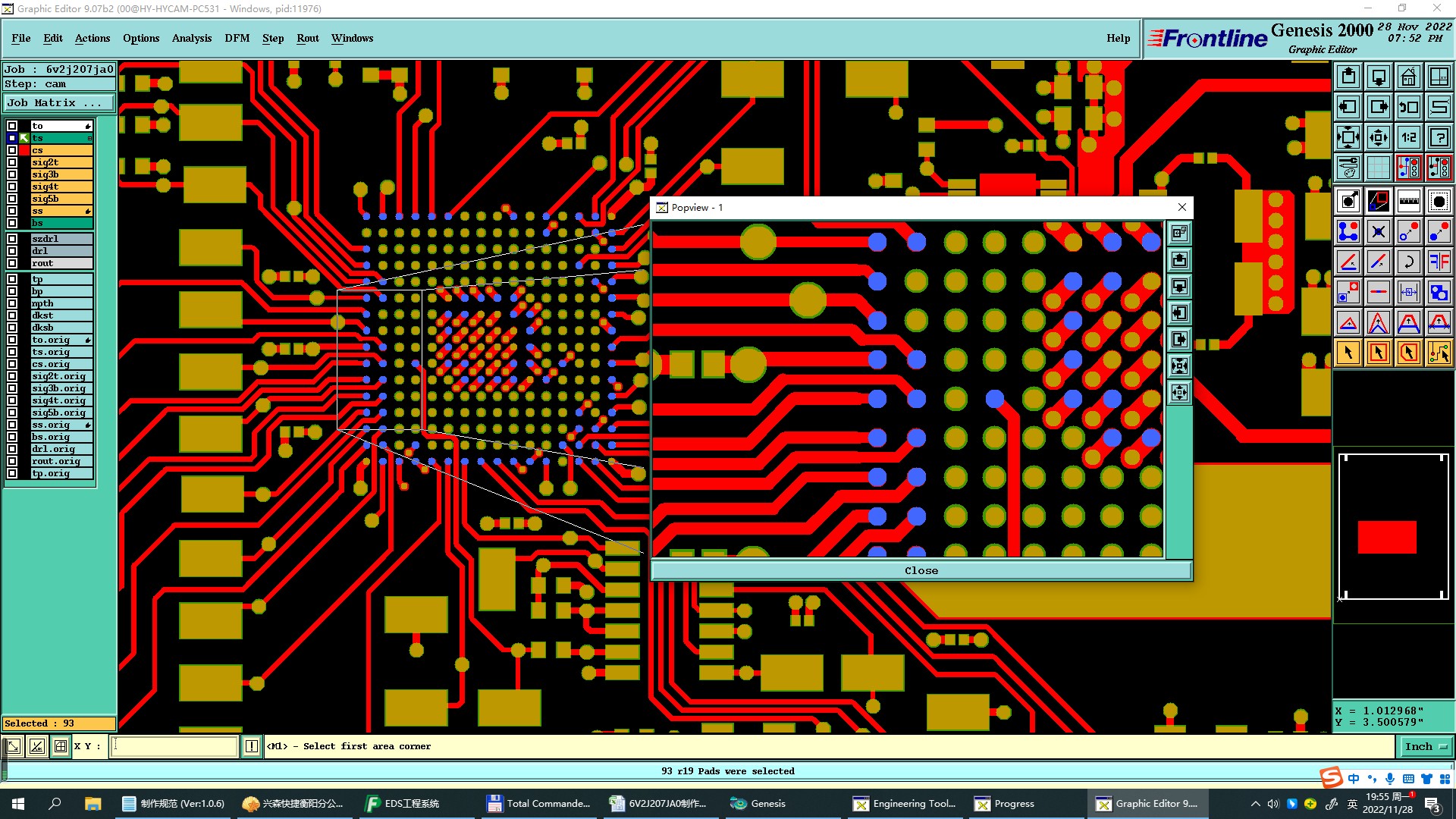Viewport: 1456px width, 819px height.
Task: Select the rotate feature tool
Action: [1408, 262]
